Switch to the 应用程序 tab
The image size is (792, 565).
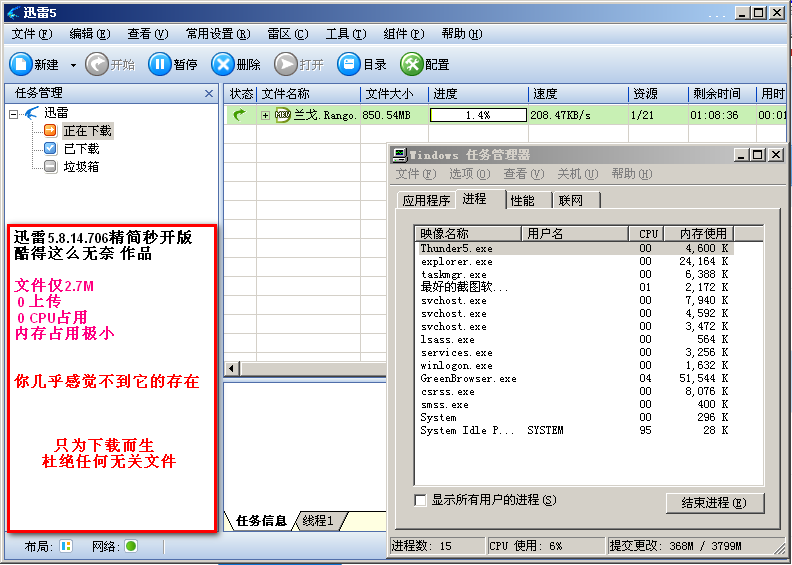click(426, 200)
